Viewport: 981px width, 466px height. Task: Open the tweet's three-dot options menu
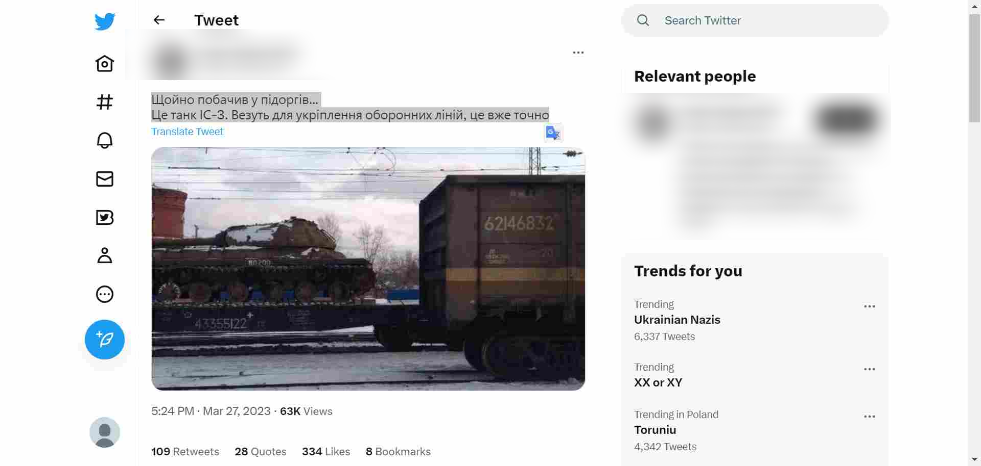pos(578,53)
